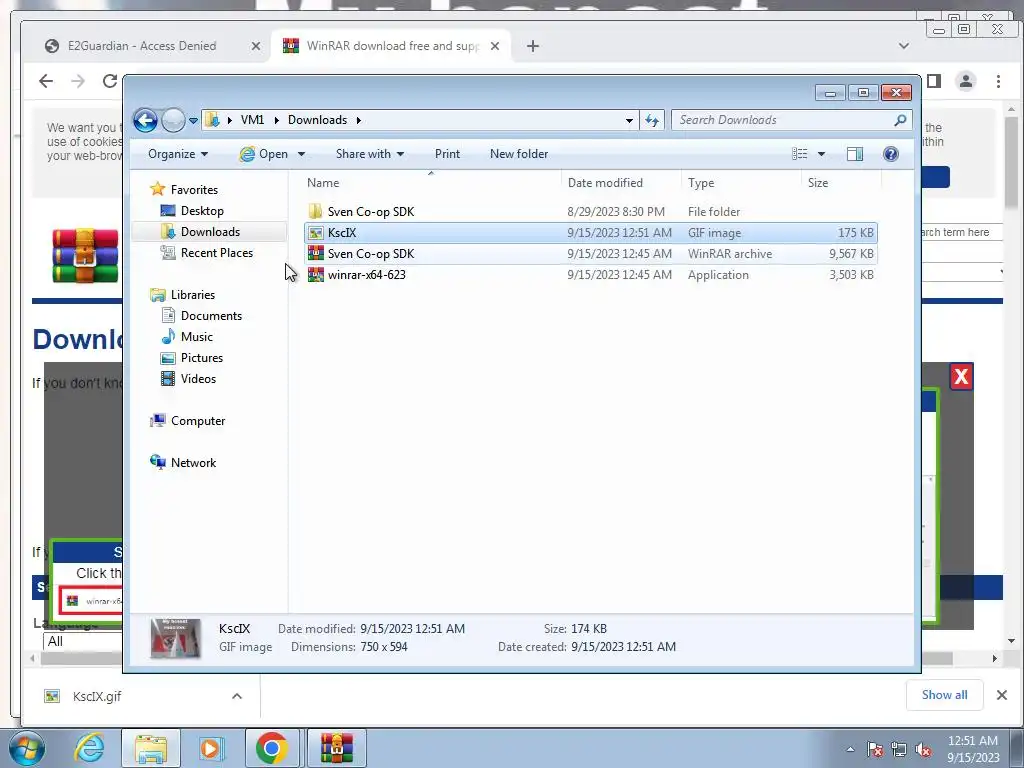Image resolution: width=1024 pixels, height=768 pixels.
Task: Switch to Chrome from taskbar
Action: (272, 748)
